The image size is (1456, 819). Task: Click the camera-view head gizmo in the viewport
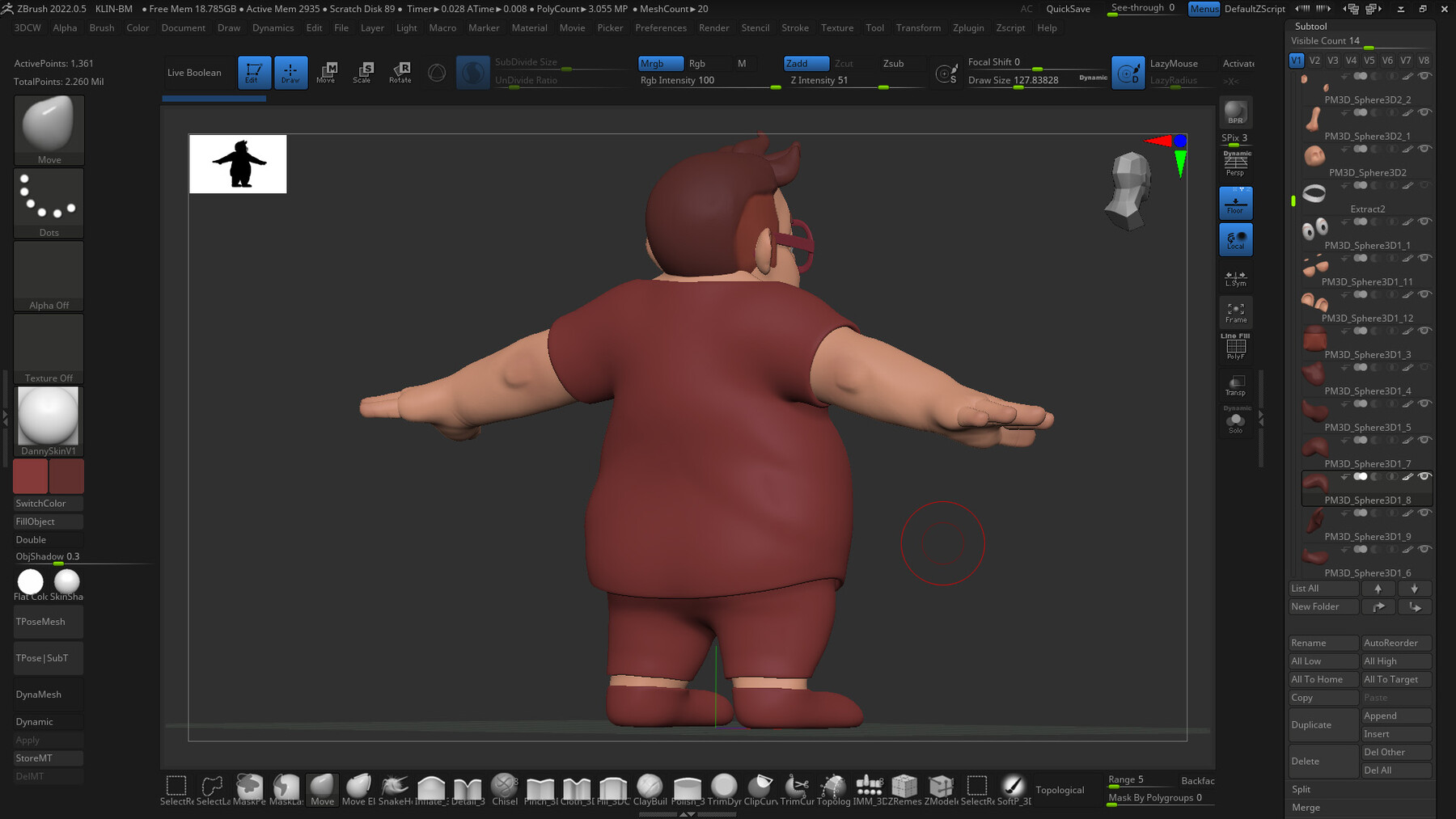coord(1128,190)
